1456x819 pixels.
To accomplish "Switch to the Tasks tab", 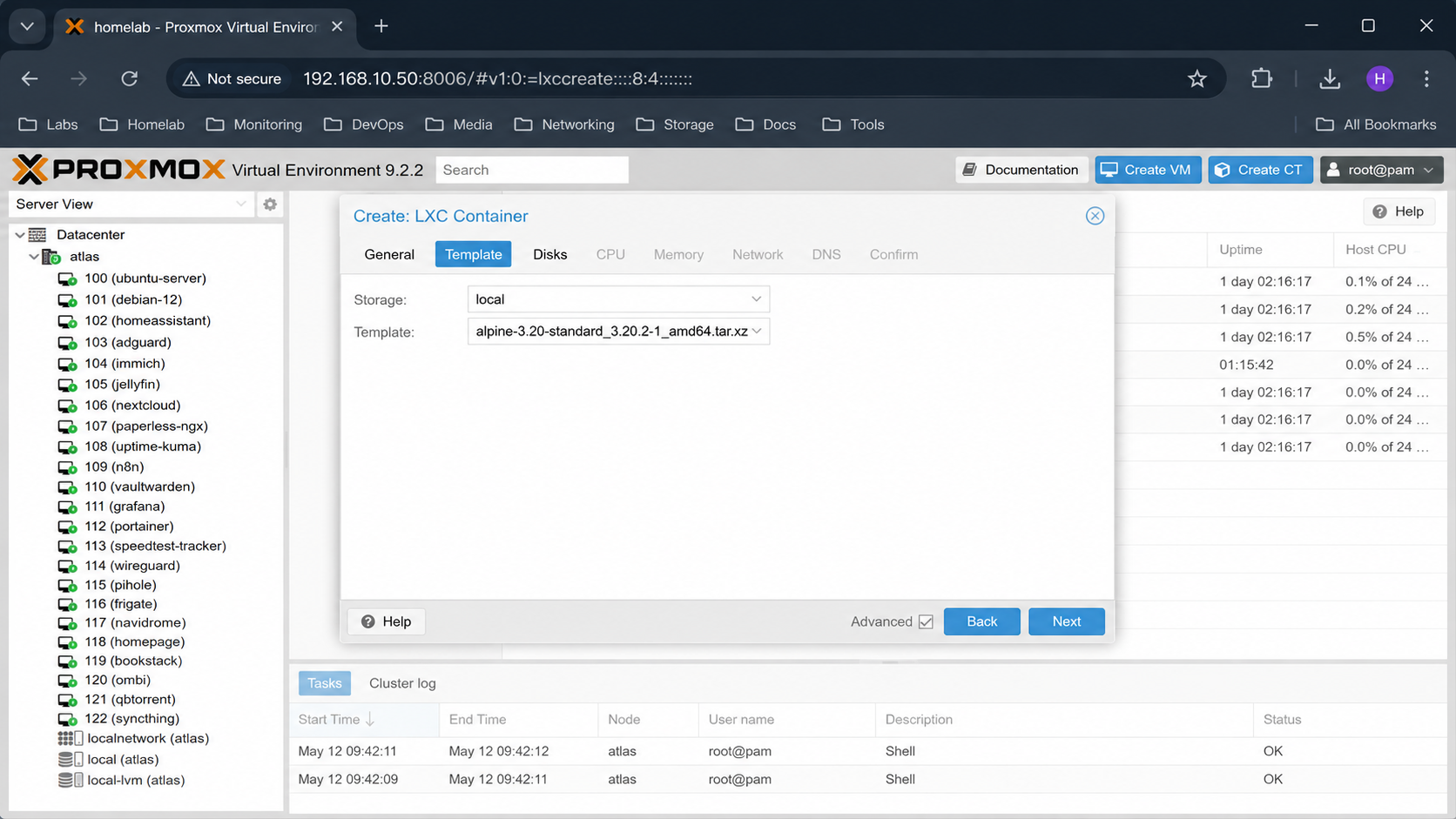I will point(324,683).
